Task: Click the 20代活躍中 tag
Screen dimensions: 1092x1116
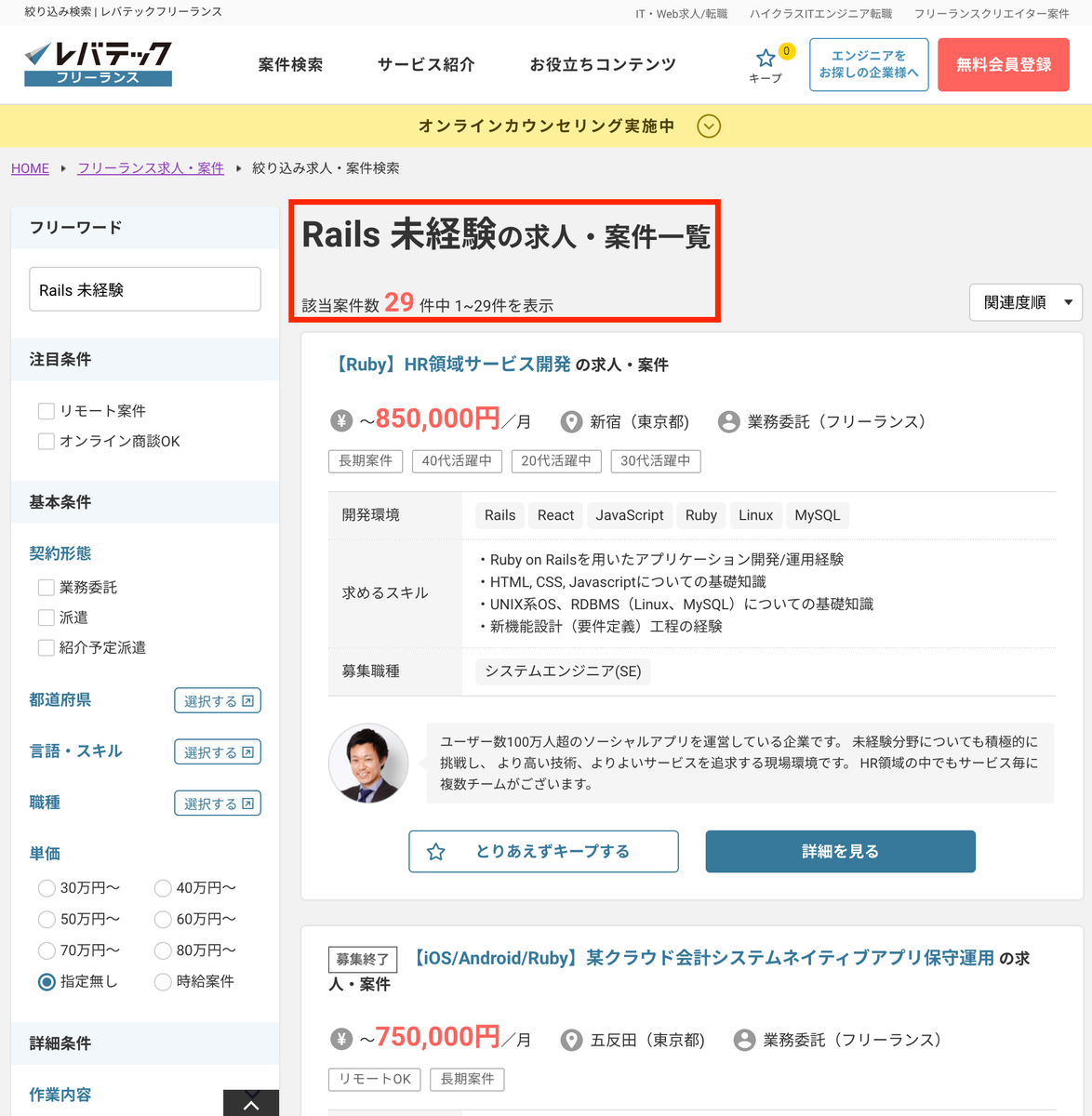Action: click(556, 461)
